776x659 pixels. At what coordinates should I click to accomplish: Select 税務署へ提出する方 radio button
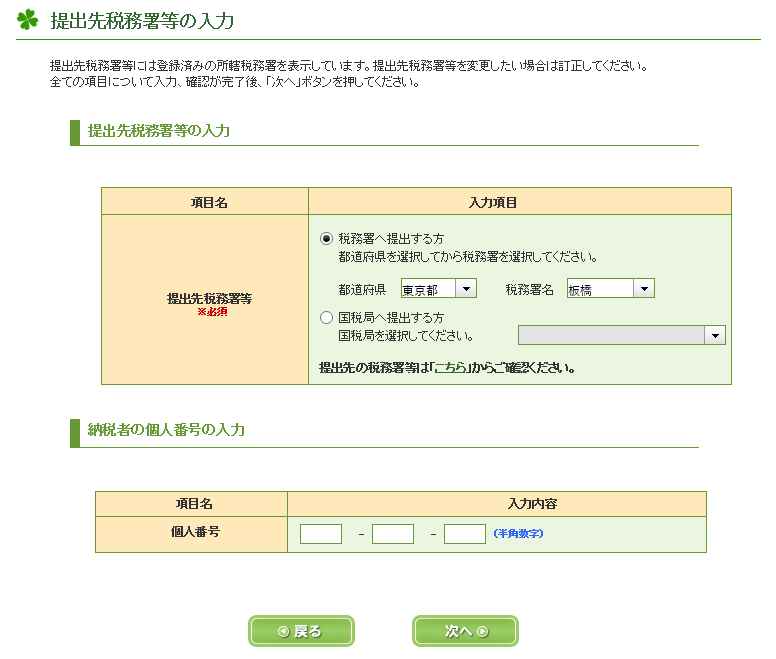[x=326, y=239]
